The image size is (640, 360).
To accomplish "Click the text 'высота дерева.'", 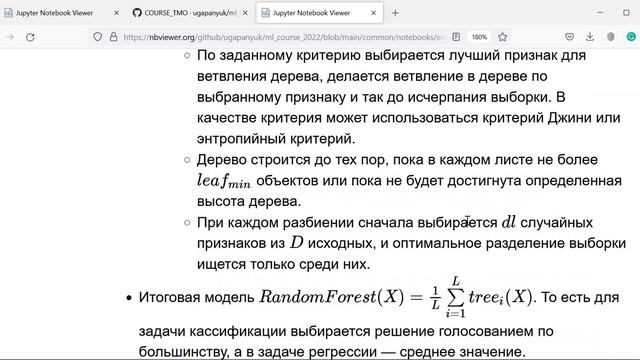I will 249,201.
